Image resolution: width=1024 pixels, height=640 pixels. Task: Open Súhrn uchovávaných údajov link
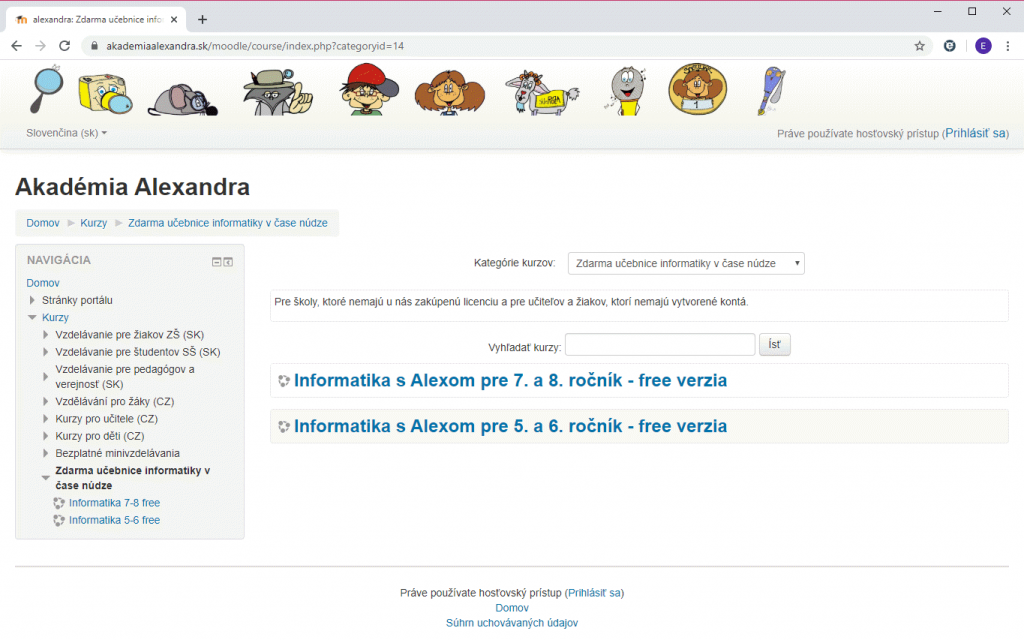pyautogui.click(x=512, y=623)
